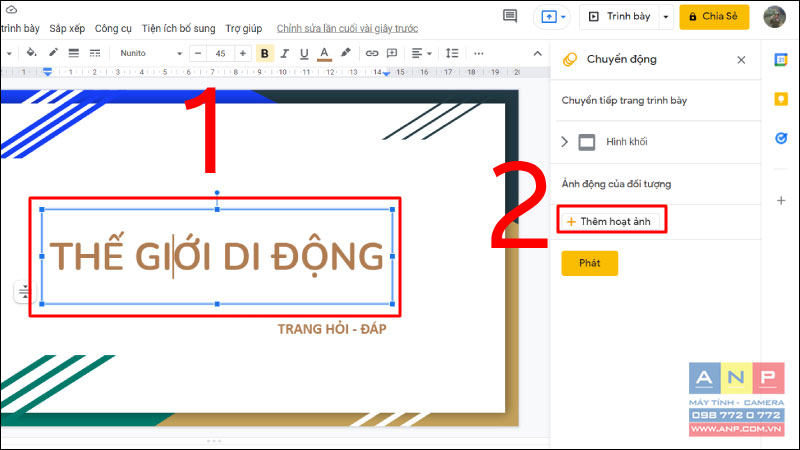Toggle italic formatting

[x=284, y=53]
